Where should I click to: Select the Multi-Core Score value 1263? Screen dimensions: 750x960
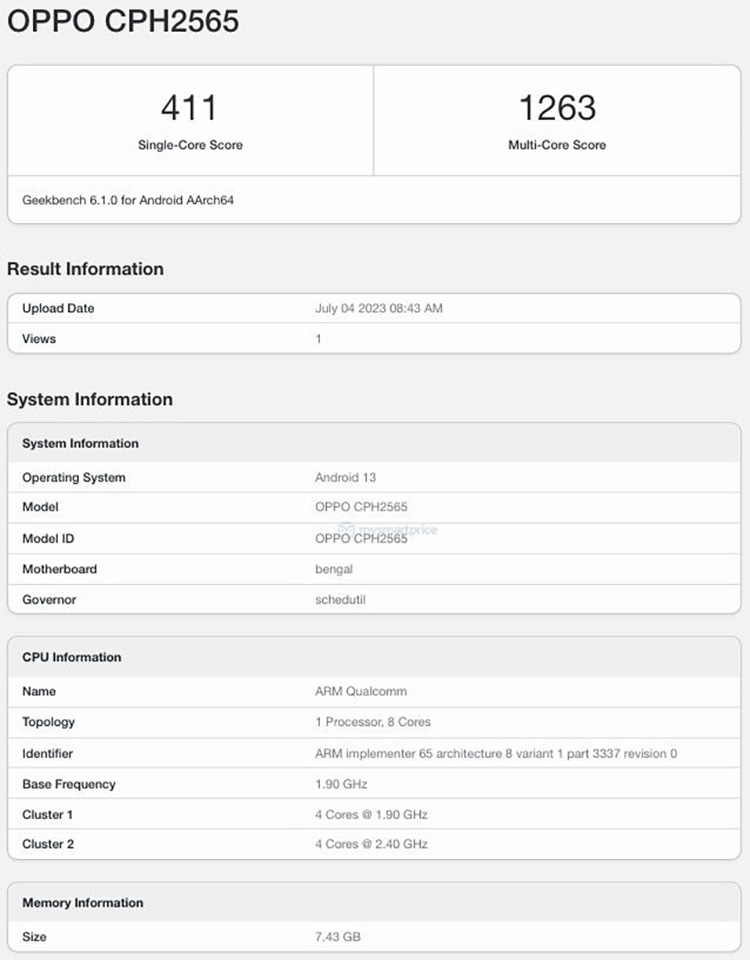pyautogui.click(x=558, y=107)
